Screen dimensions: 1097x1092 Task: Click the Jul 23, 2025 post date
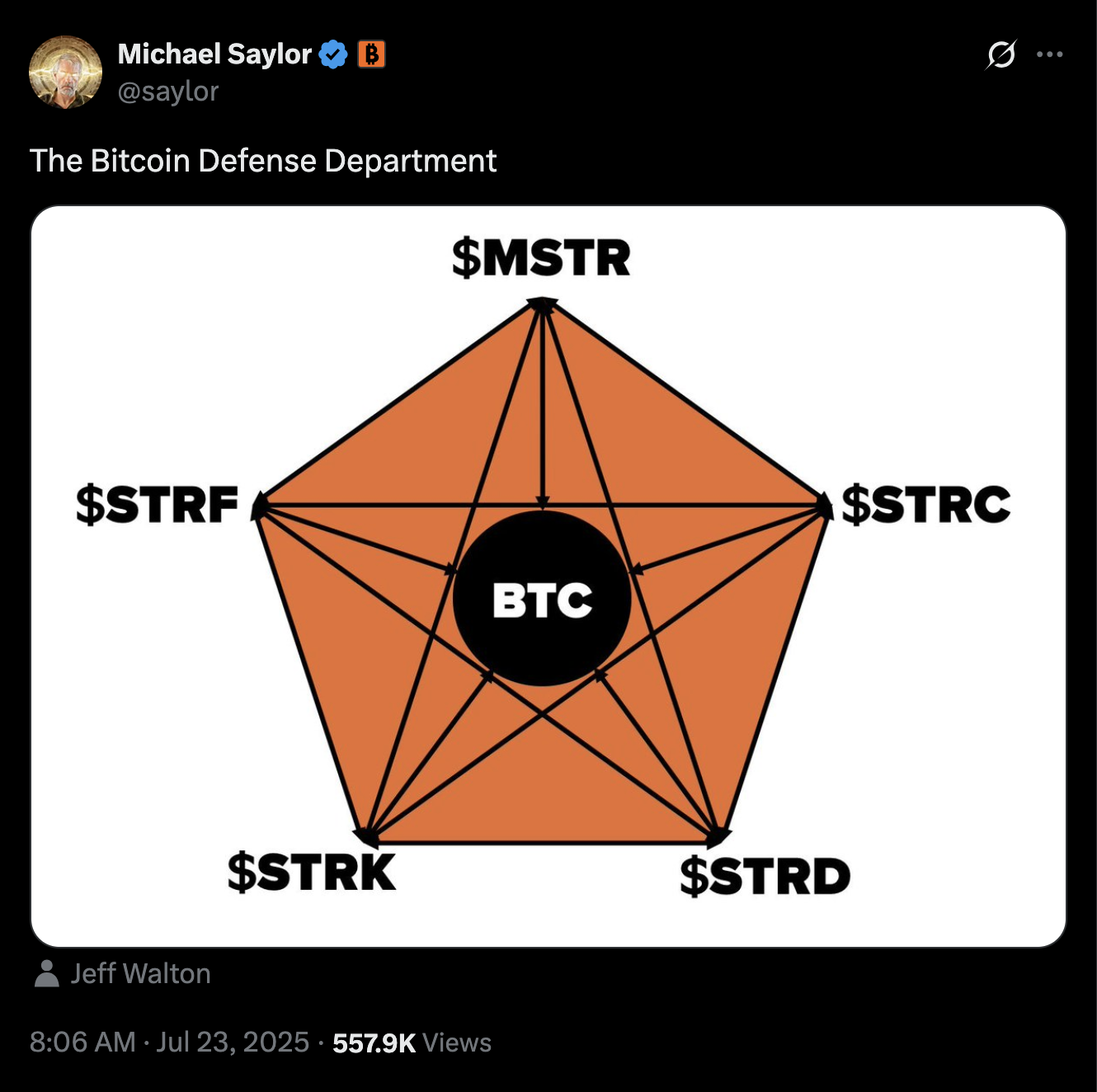pyautogui.click(x=233, y=1043)
